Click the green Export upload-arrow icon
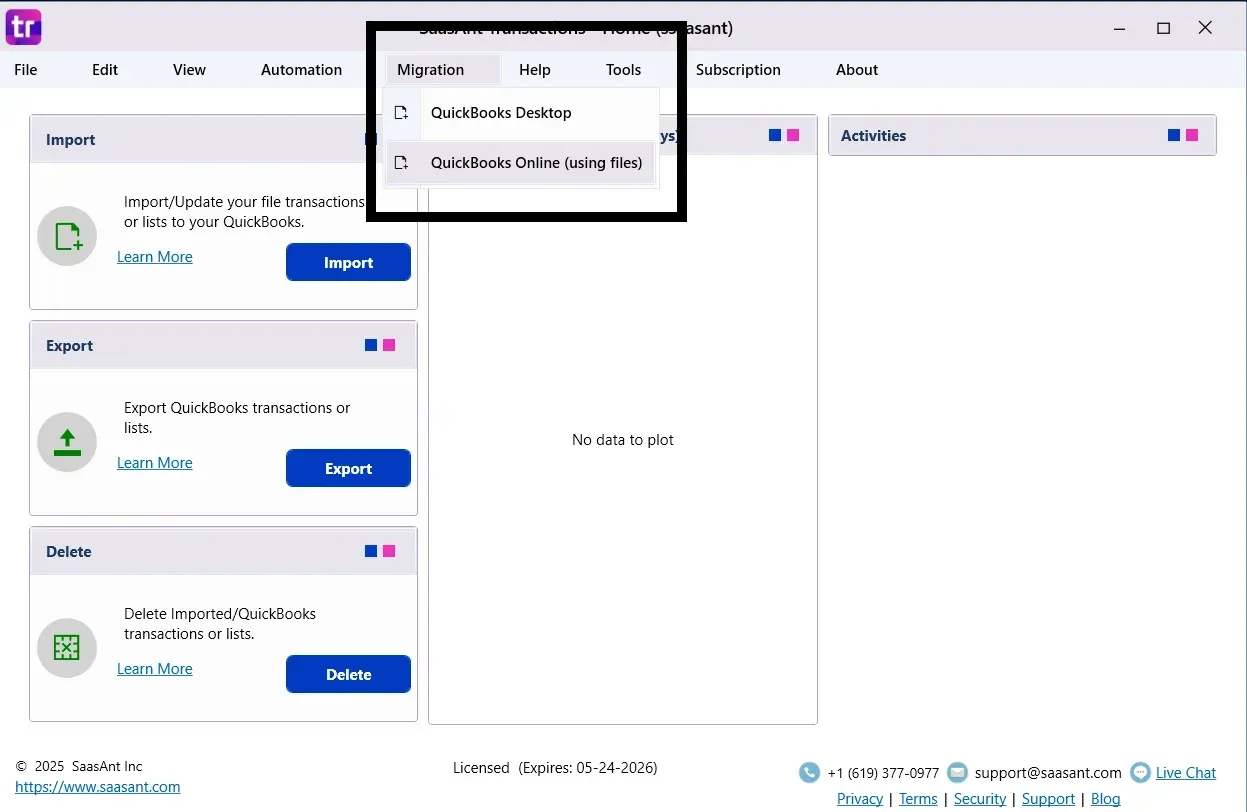 point(67,442)
